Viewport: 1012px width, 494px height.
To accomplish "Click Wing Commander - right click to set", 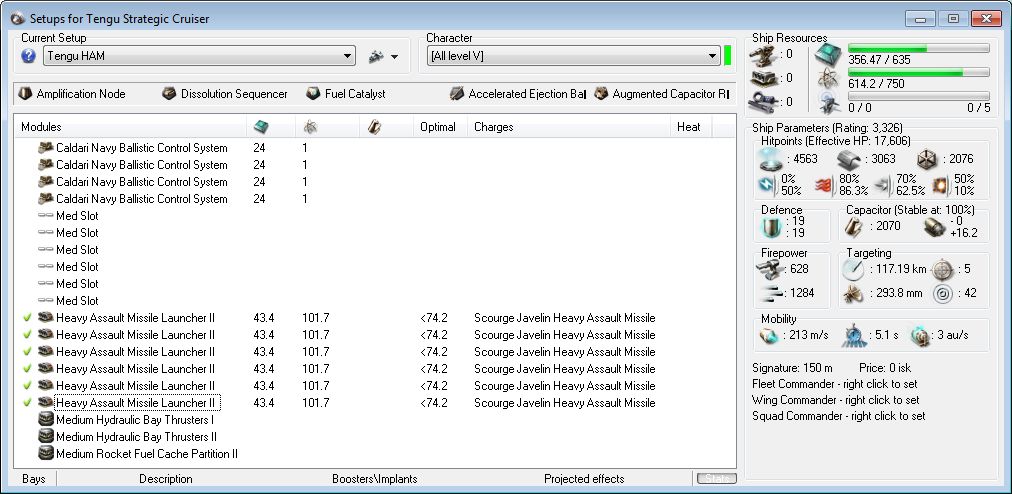I will click(836, 400).
